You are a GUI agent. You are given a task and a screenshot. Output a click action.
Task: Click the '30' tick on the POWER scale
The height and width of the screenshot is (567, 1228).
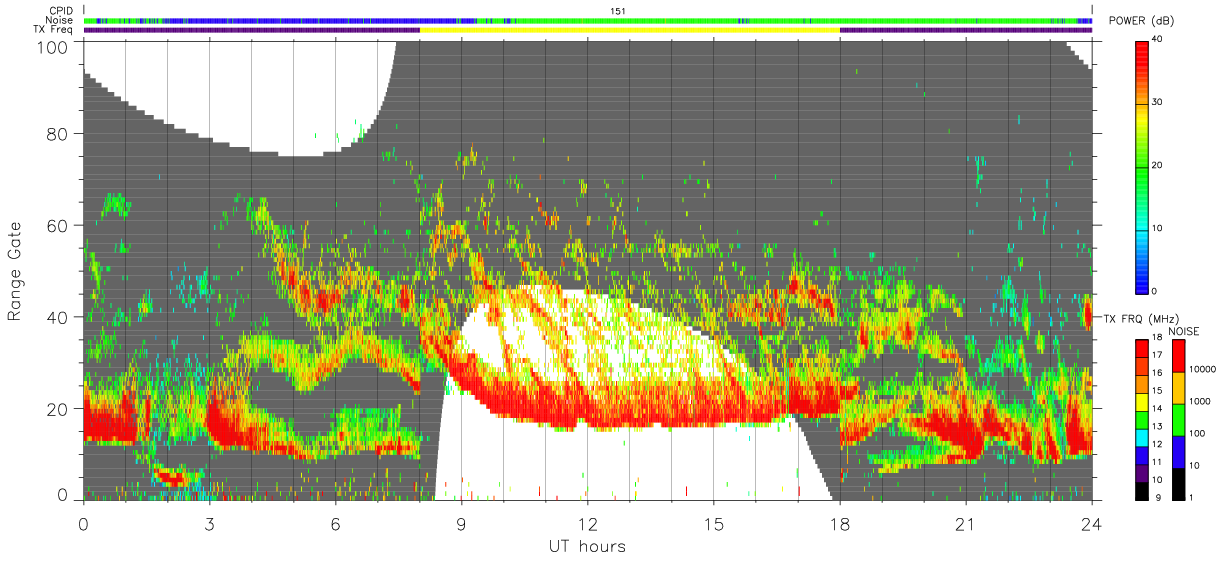pos(1159,102)
